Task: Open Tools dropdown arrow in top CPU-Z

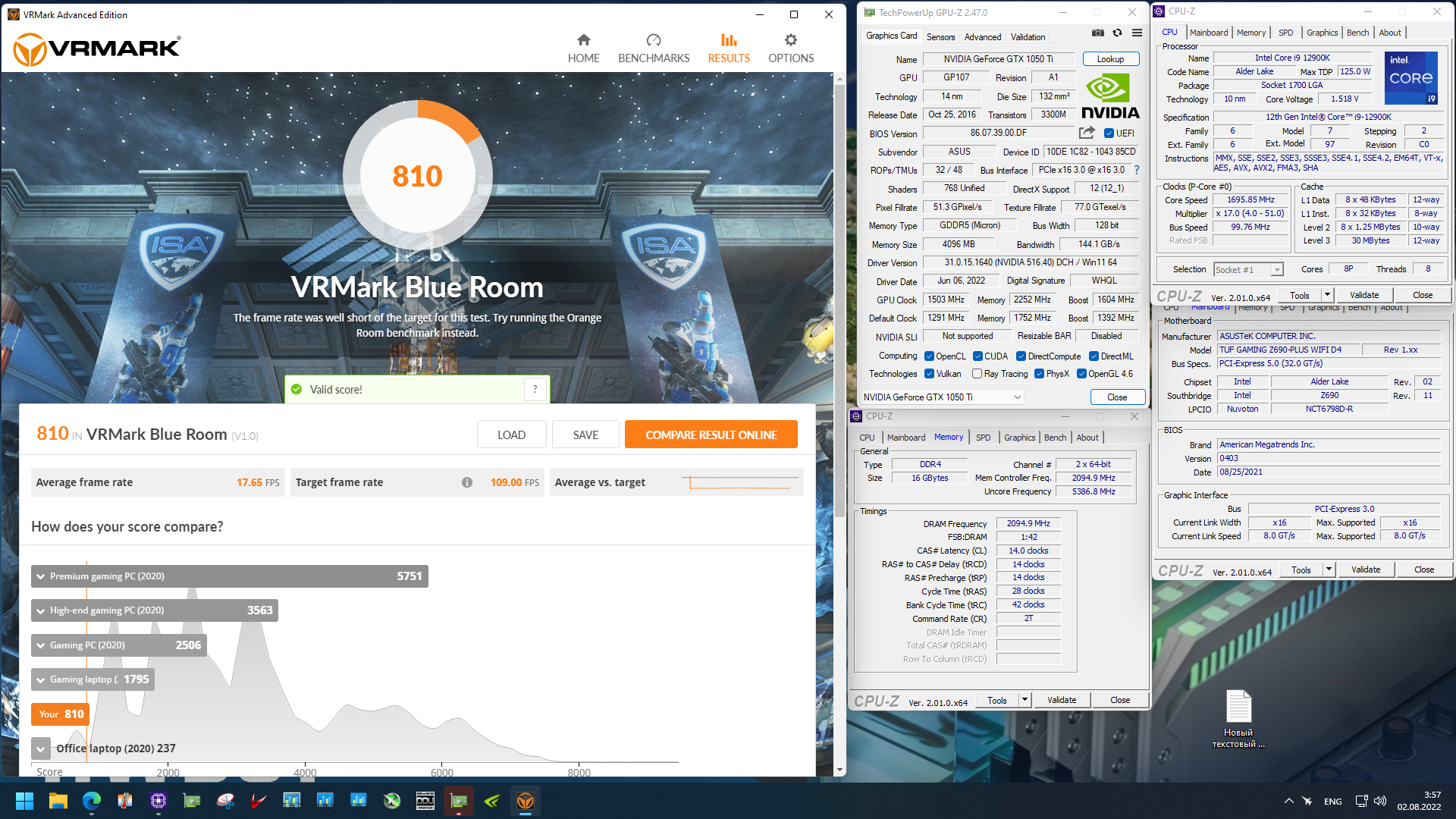Action: [1327, 295]
